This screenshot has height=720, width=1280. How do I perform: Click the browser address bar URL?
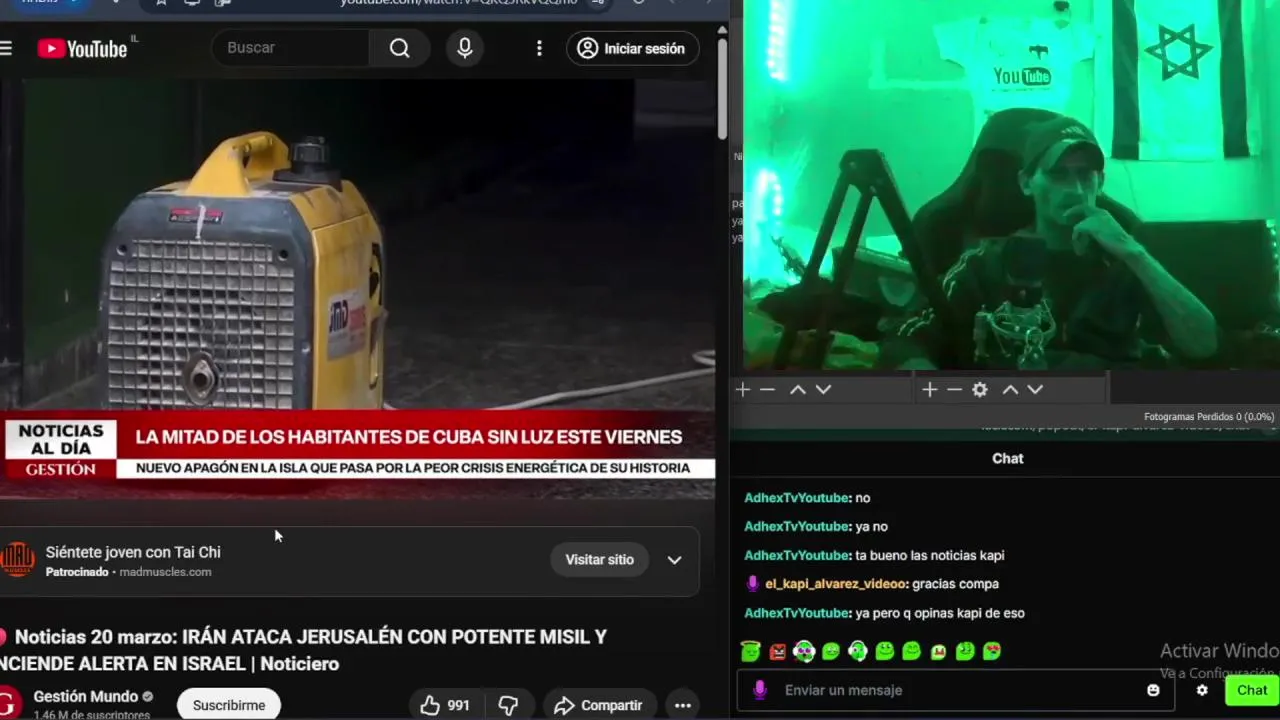(458, 3)
